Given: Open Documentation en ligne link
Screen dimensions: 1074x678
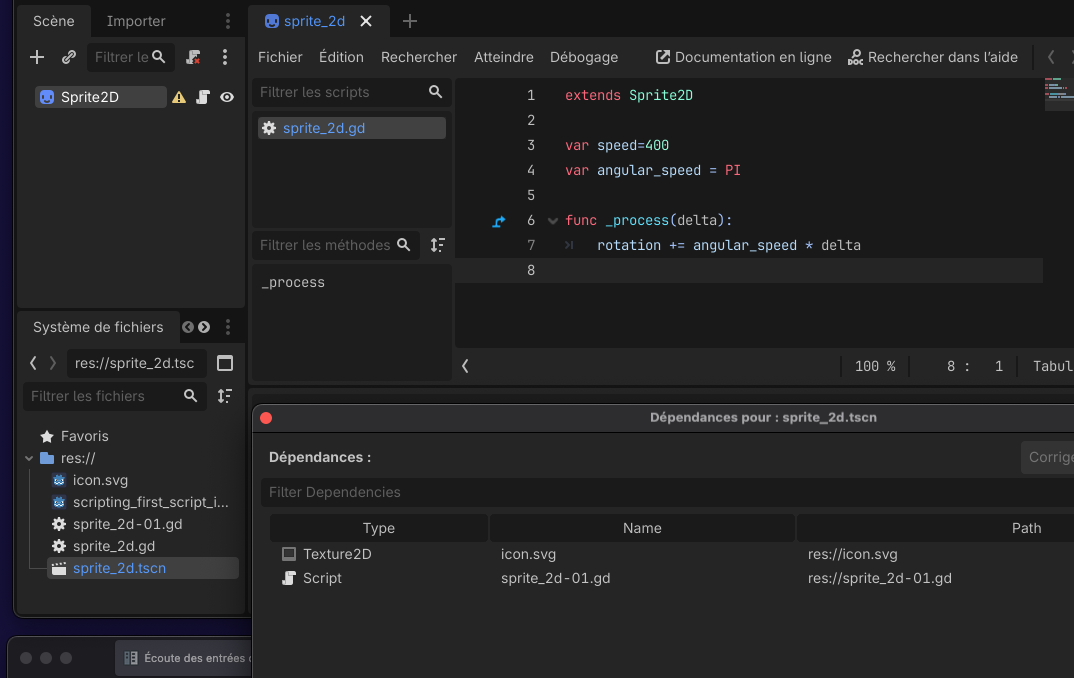Looking at the screenshot, I should [x=743, y=58].
